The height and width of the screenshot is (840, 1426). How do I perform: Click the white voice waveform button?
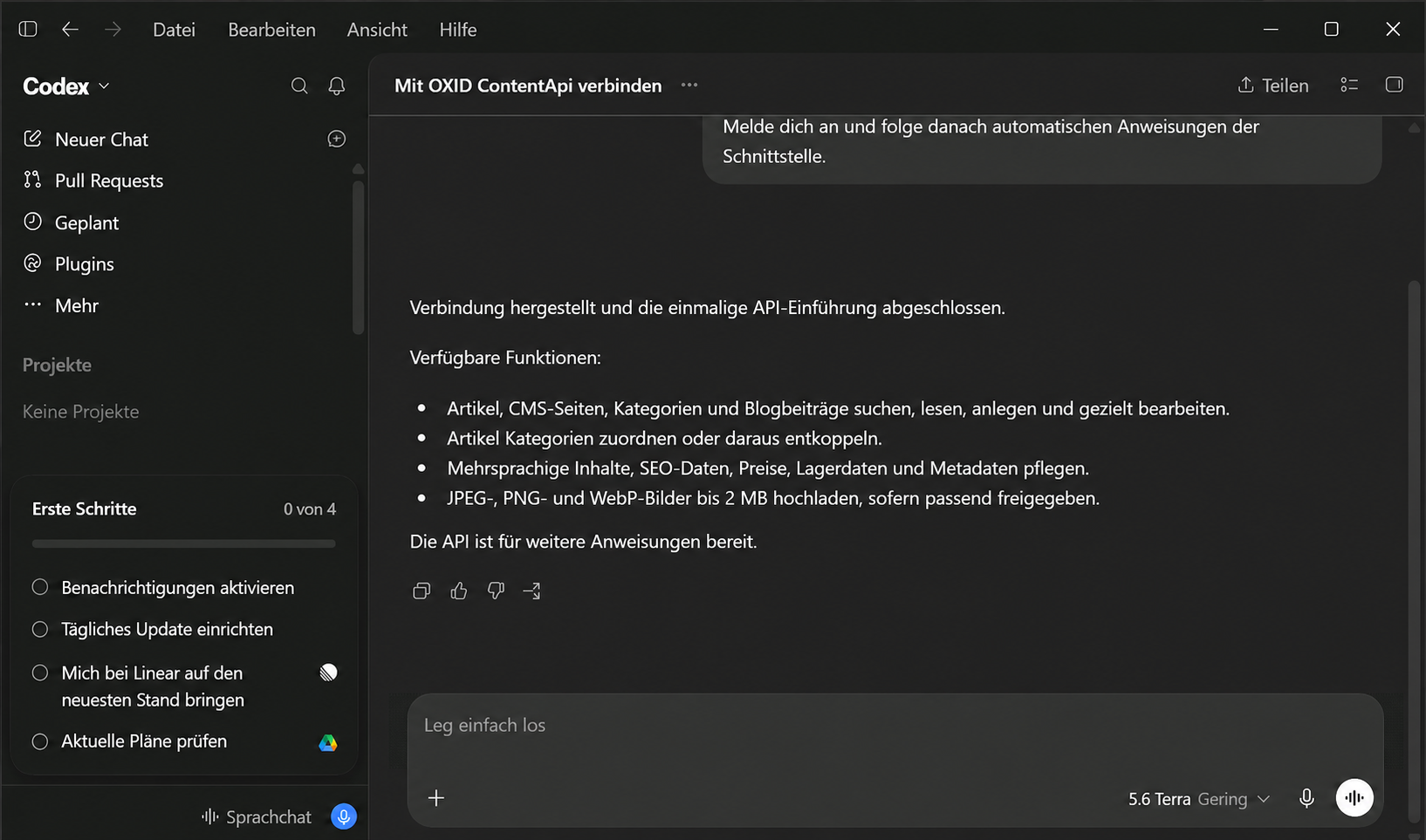[1354, 797]
